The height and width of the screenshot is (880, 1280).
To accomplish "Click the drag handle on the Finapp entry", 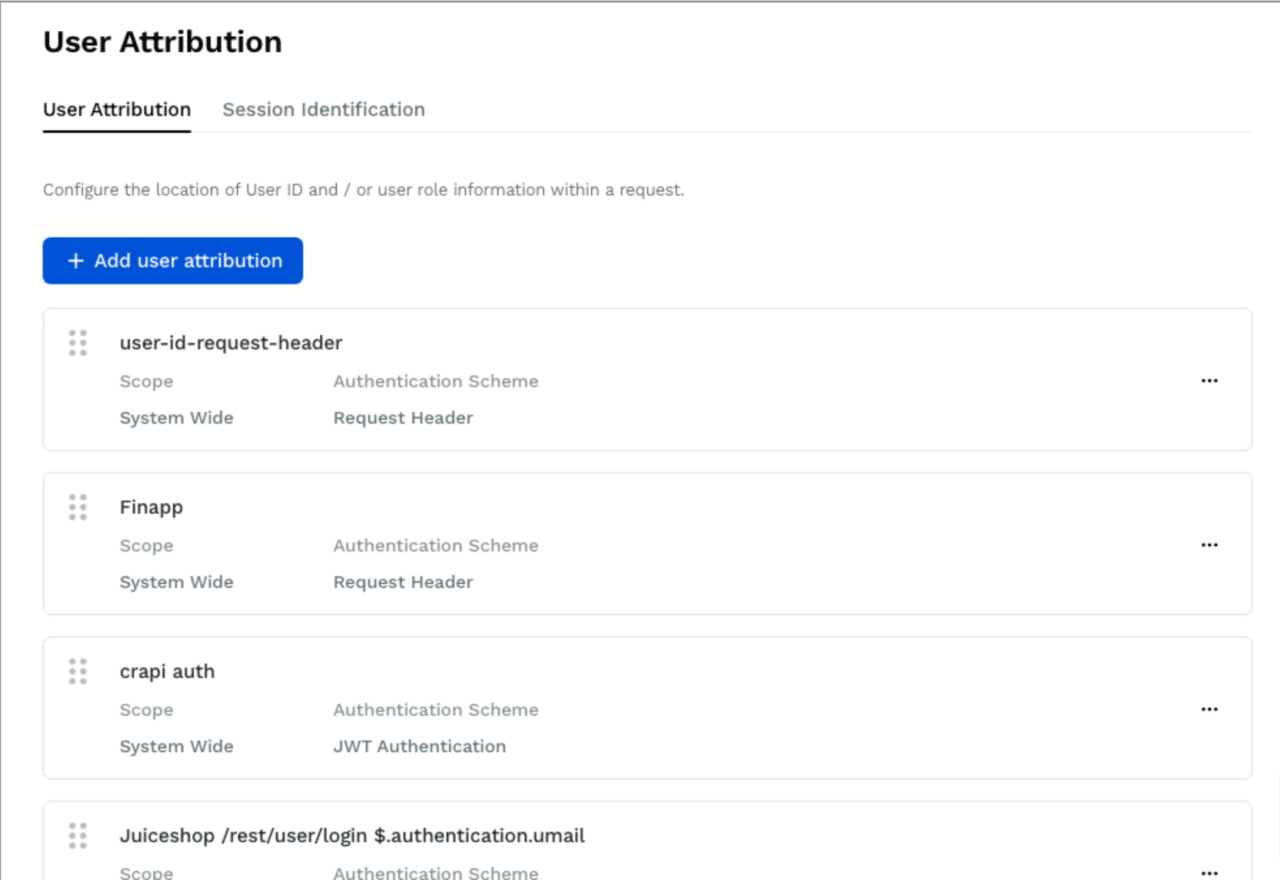I will pos(78,507).
